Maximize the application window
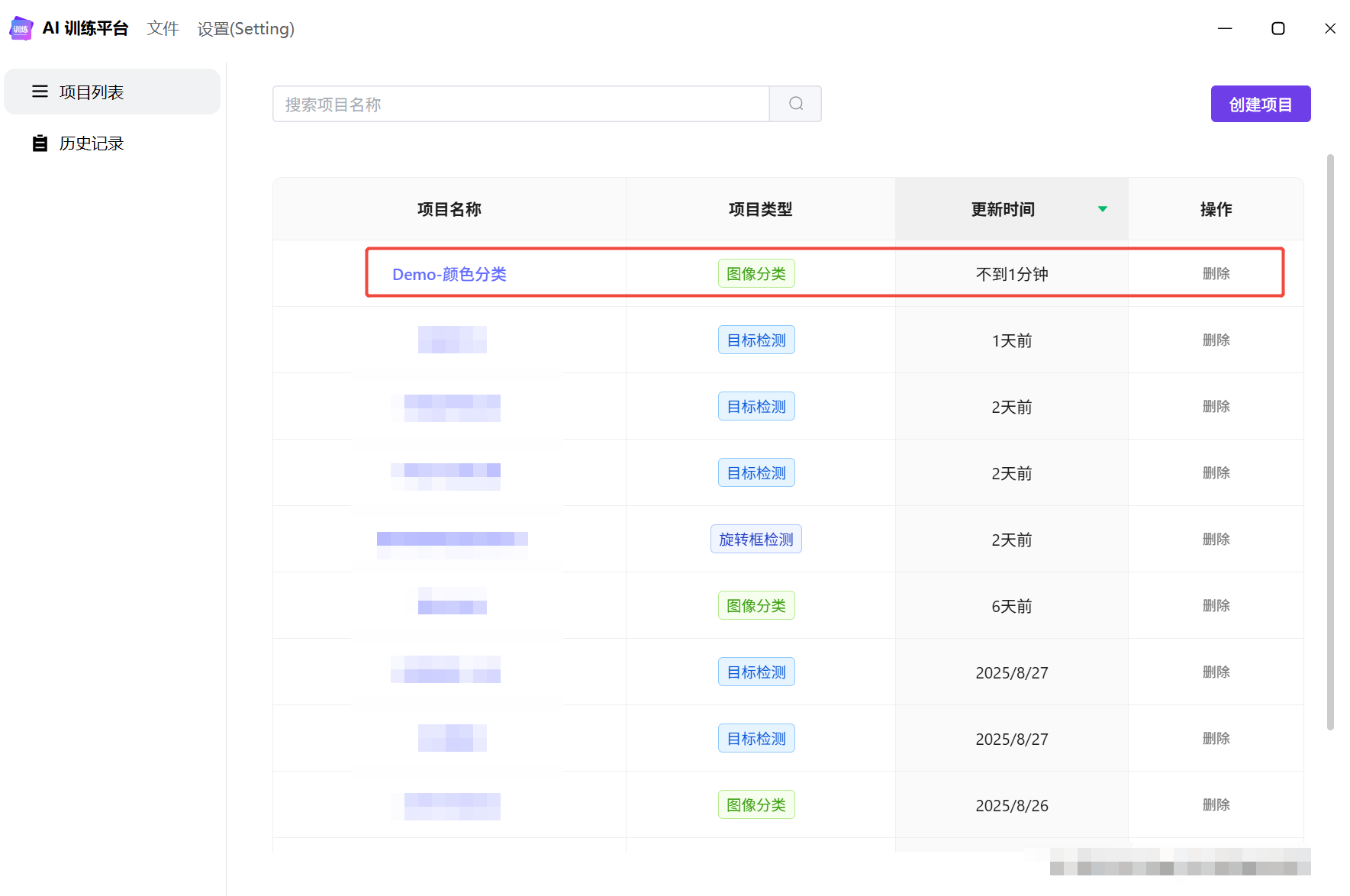 tap(1278, 29)
